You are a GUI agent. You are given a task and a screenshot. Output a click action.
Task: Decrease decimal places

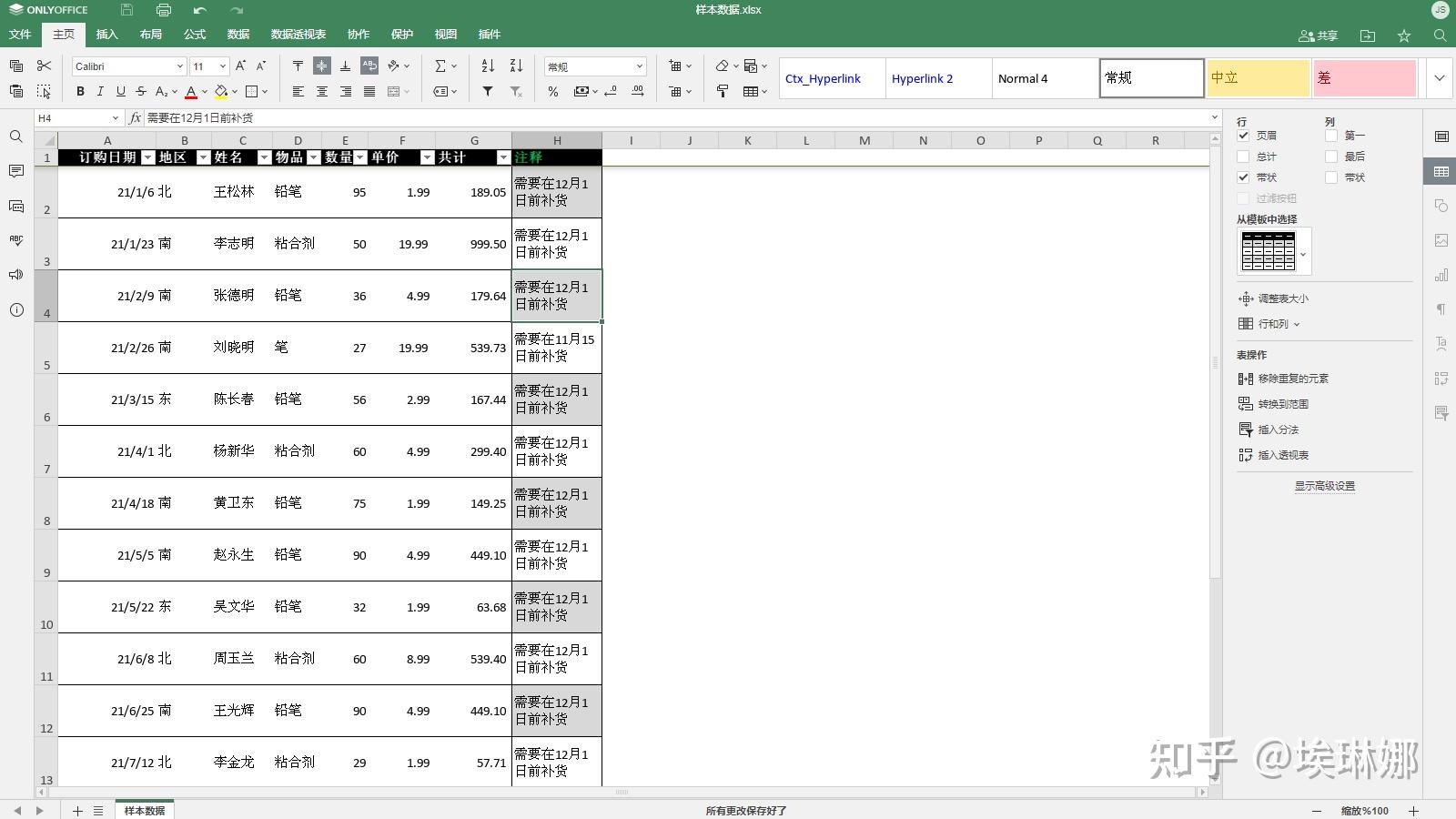(x=611, y=91)
